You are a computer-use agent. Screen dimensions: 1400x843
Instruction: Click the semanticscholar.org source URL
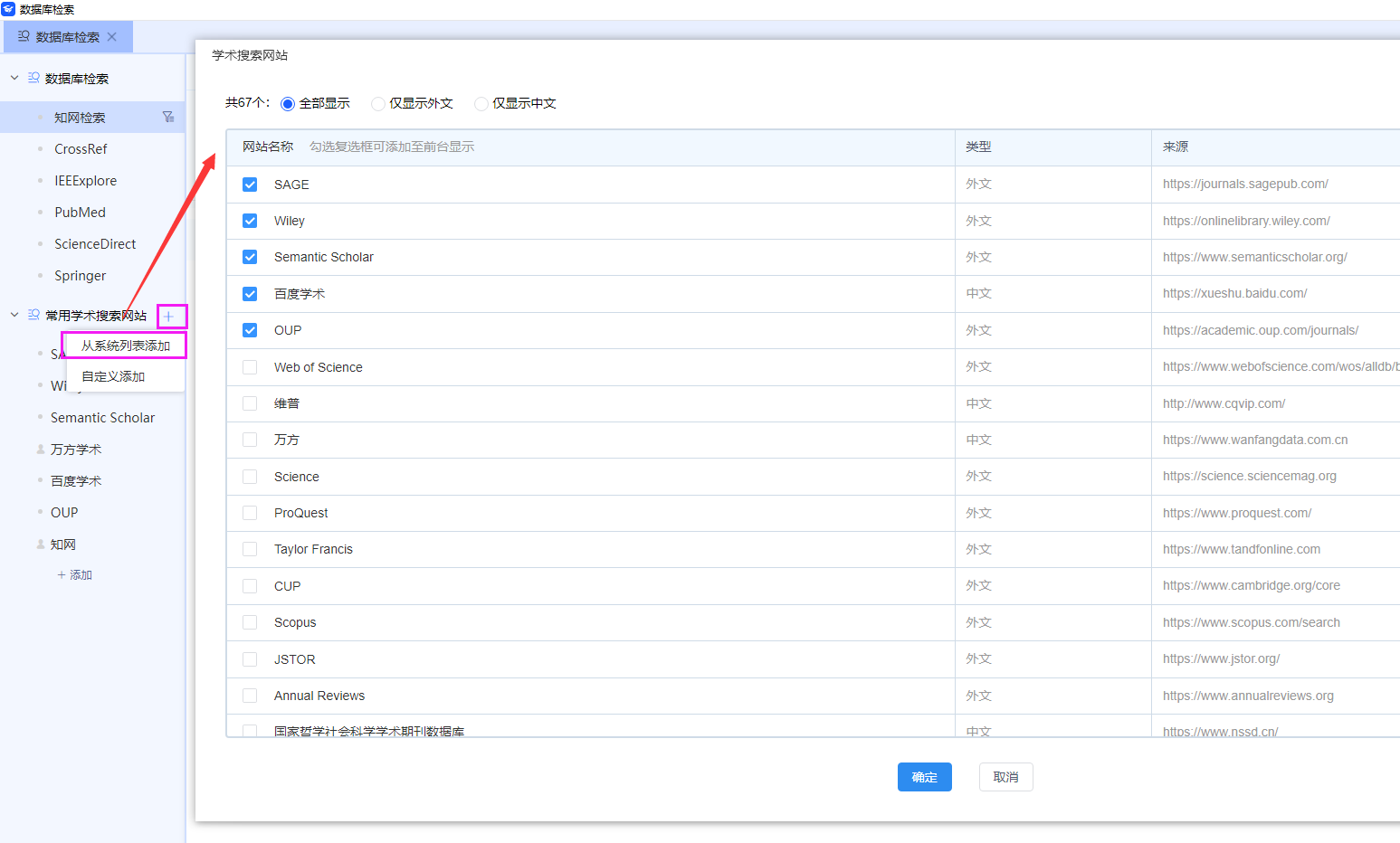pos(1255,257)
